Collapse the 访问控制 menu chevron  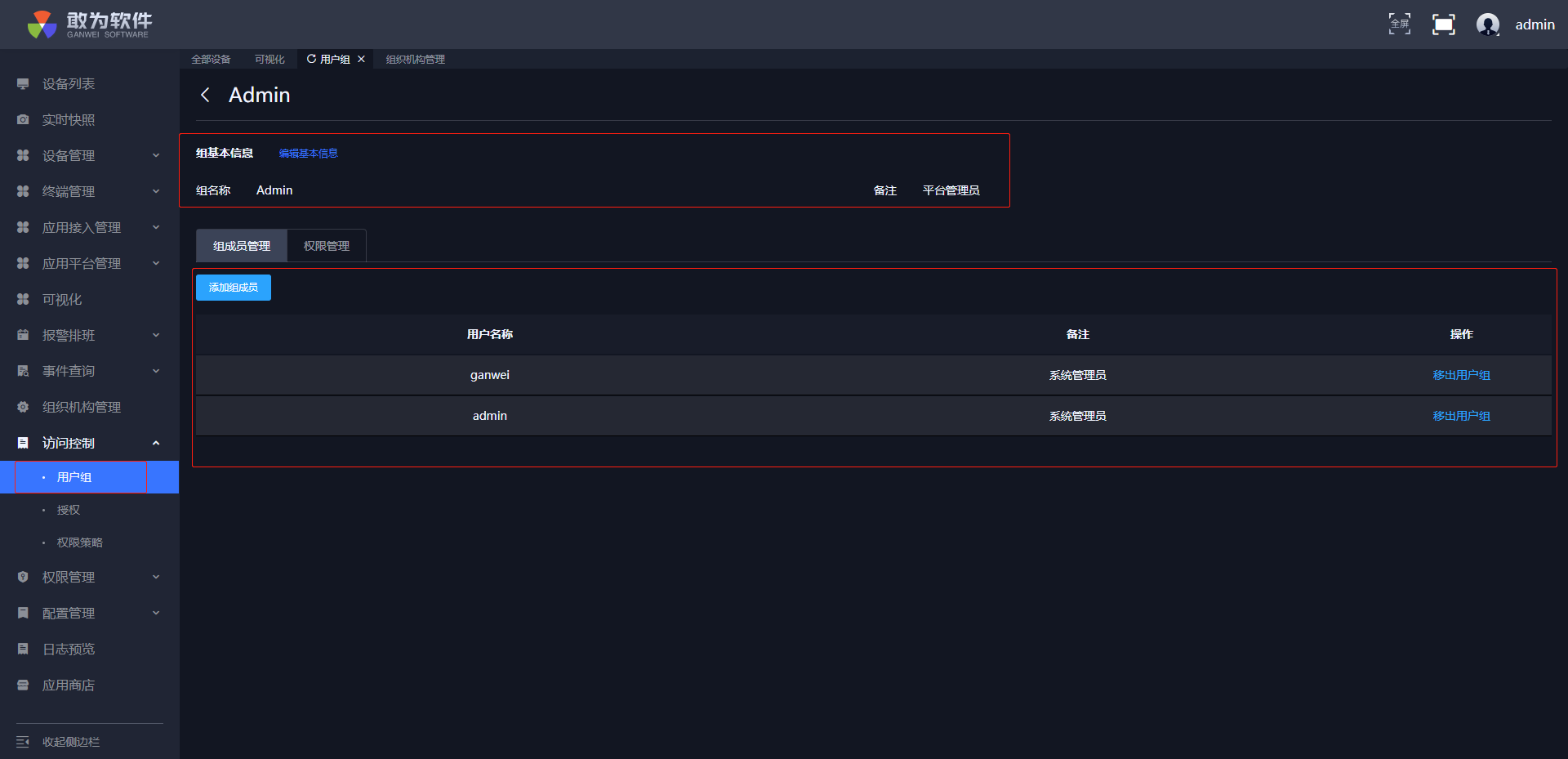[156, 444]
